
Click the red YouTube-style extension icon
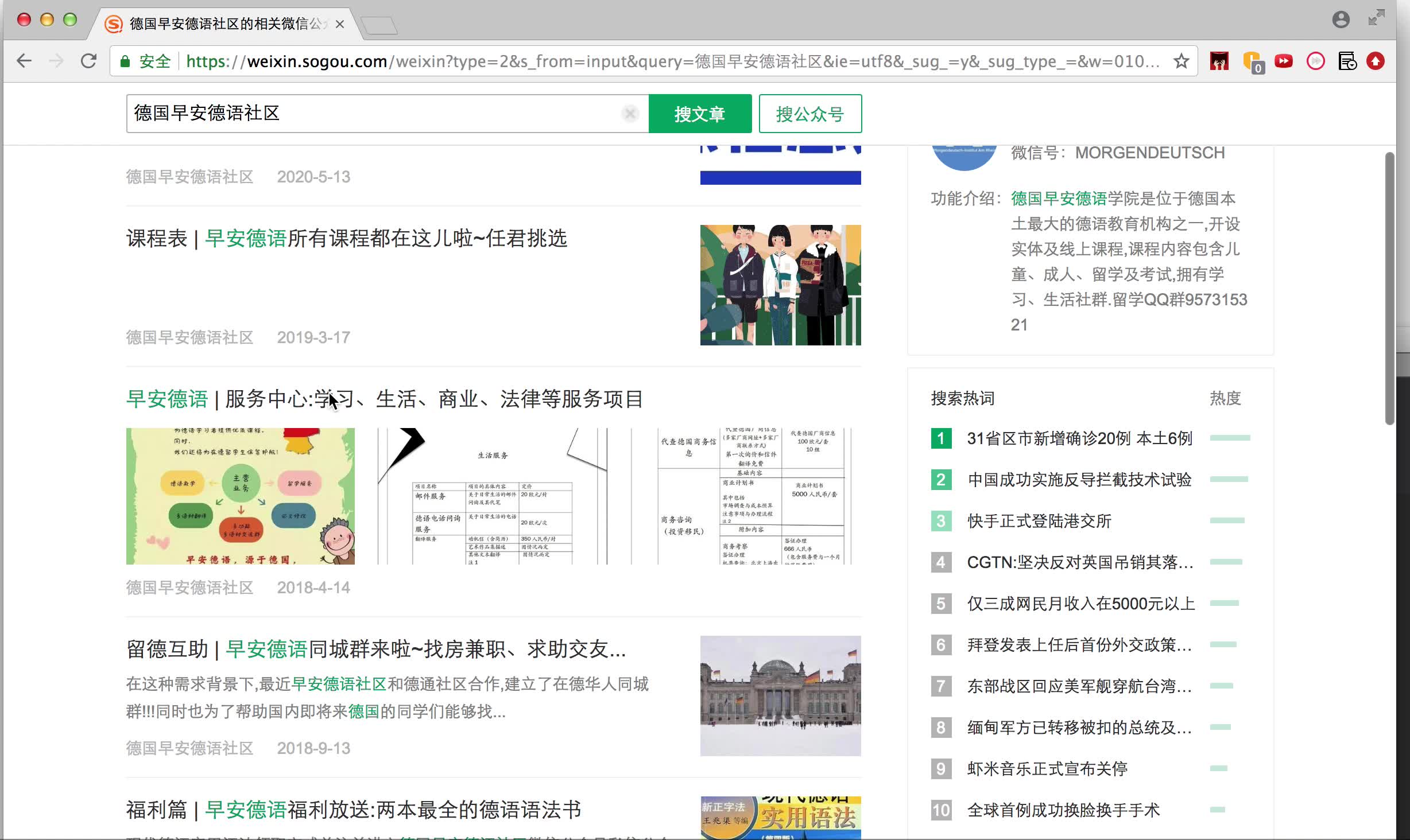(1284, 61)
